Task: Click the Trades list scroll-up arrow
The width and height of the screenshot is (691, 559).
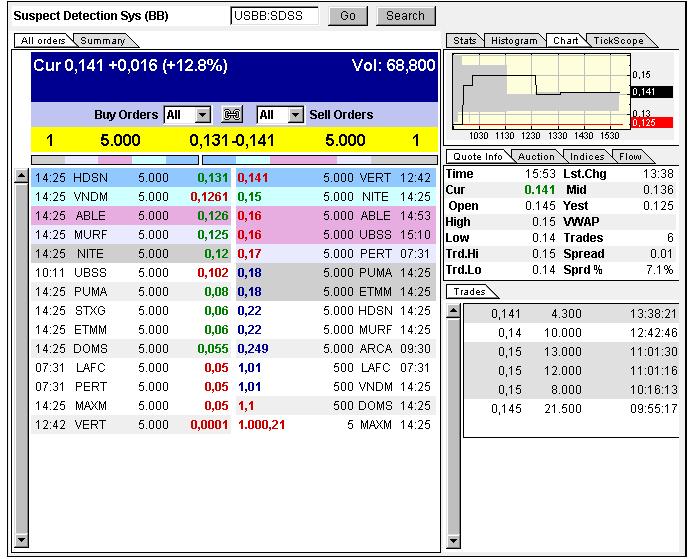Action: (453, 311)
